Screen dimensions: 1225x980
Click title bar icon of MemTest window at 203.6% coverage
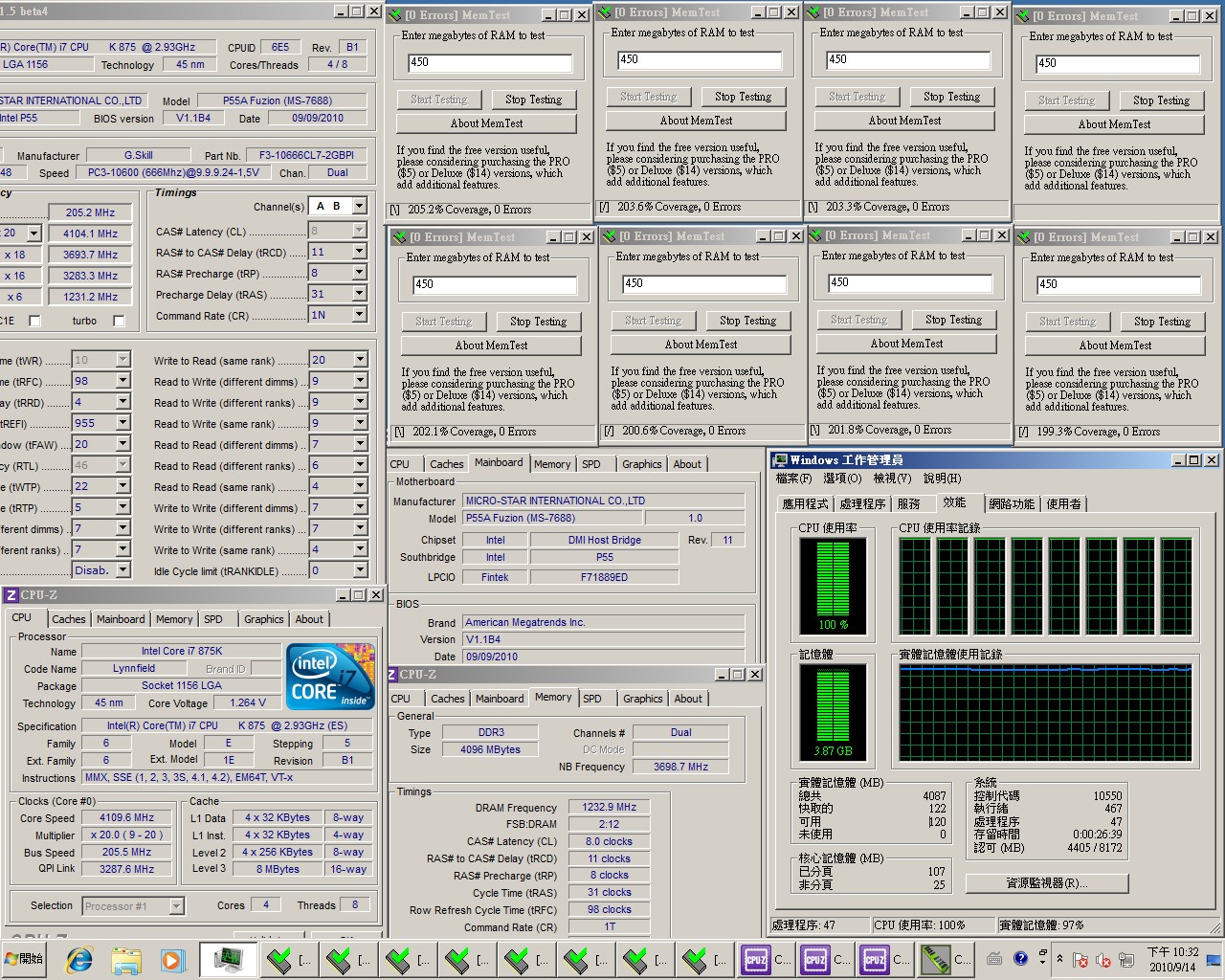604,12
